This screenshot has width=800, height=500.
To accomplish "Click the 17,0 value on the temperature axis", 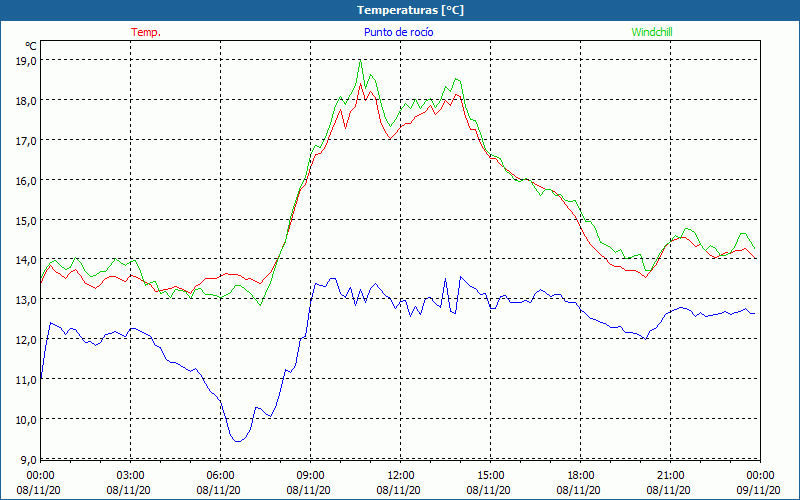I will point(26,140).
